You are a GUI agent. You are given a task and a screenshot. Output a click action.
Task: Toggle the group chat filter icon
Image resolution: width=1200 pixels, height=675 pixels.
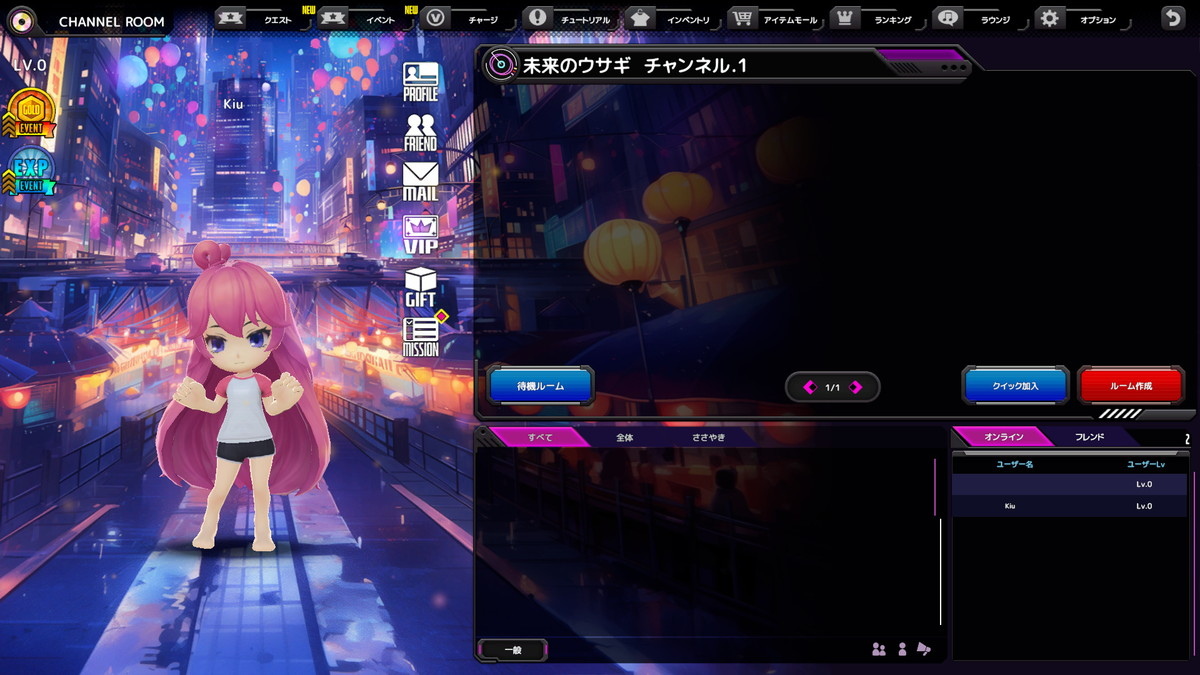[878, 649]
